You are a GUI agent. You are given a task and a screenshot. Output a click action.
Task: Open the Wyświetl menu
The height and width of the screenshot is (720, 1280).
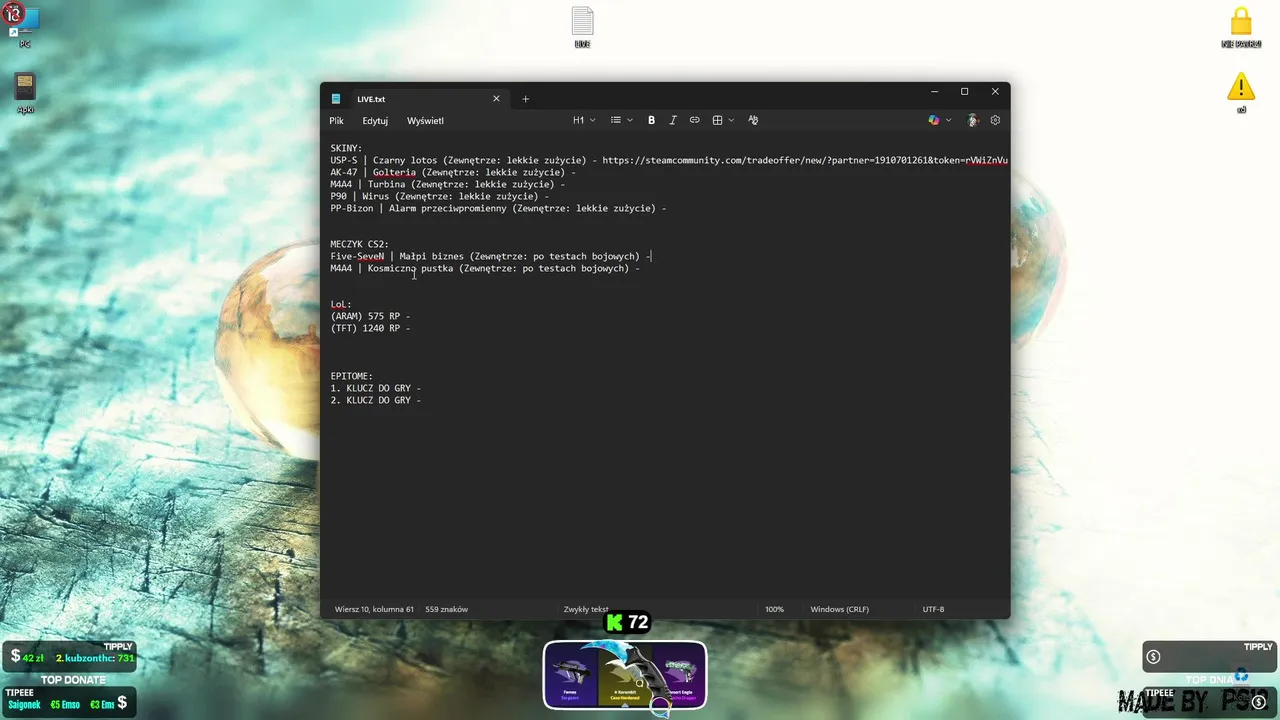click(x=425, y=120)
